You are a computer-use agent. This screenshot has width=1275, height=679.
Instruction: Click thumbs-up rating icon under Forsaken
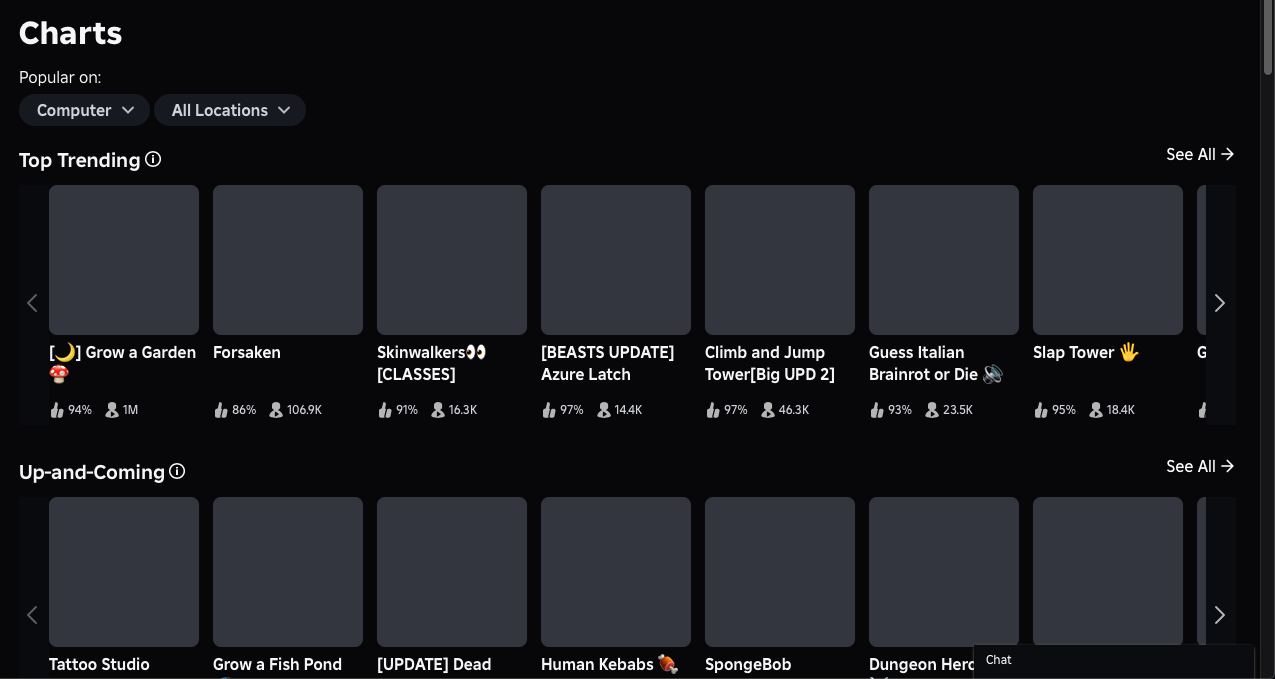point(221,410)
